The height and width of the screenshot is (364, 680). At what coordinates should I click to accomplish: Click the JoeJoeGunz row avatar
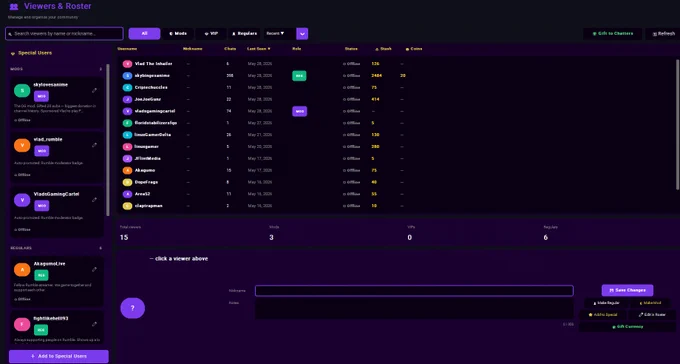pyautogui.click(x=127, y=99)
